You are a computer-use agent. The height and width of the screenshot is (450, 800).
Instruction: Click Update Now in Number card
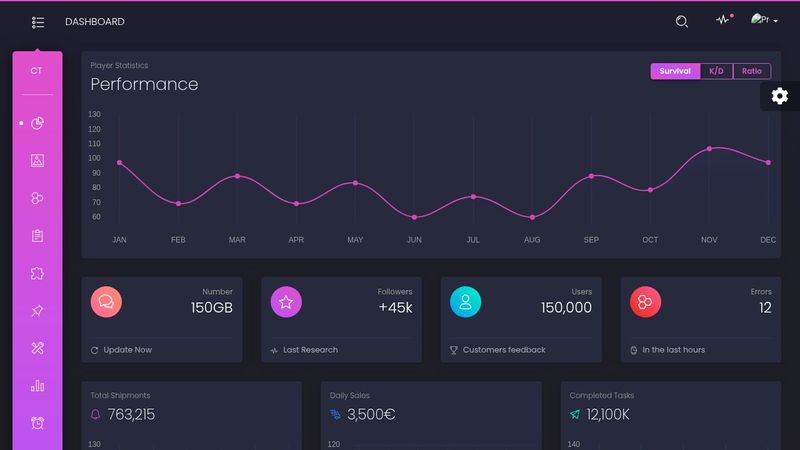click(127, 350)
